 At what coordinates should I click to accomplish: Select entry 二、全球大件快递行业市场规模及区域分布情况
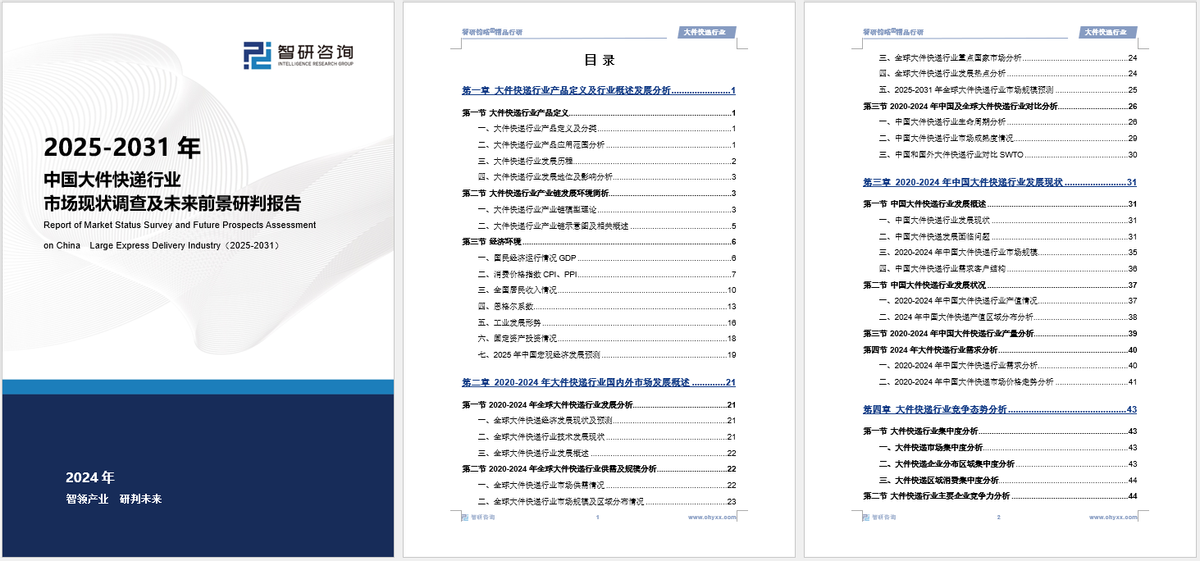[x=606, y=501]
